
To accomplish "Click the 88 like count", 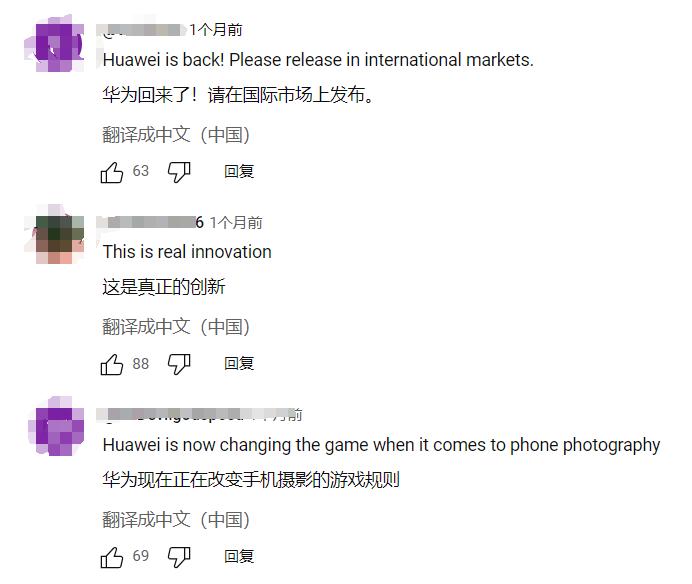I will click(141, 364).
